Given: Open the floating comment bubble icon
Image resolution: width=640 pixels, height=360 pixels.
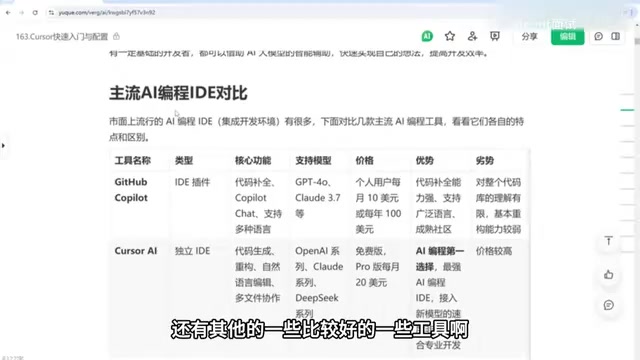Looking at the screenshot, I should (609, 305).
